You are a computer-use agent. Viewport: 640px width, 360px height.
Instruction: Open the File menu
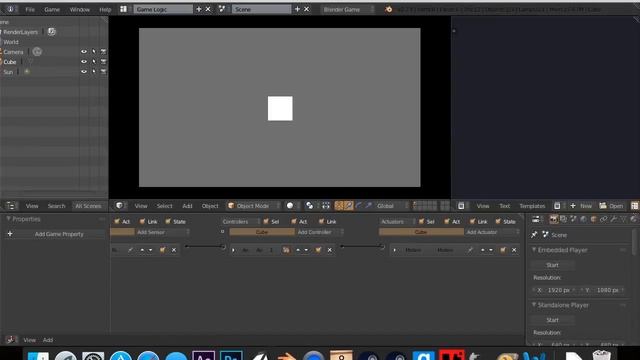coord(30,9)
